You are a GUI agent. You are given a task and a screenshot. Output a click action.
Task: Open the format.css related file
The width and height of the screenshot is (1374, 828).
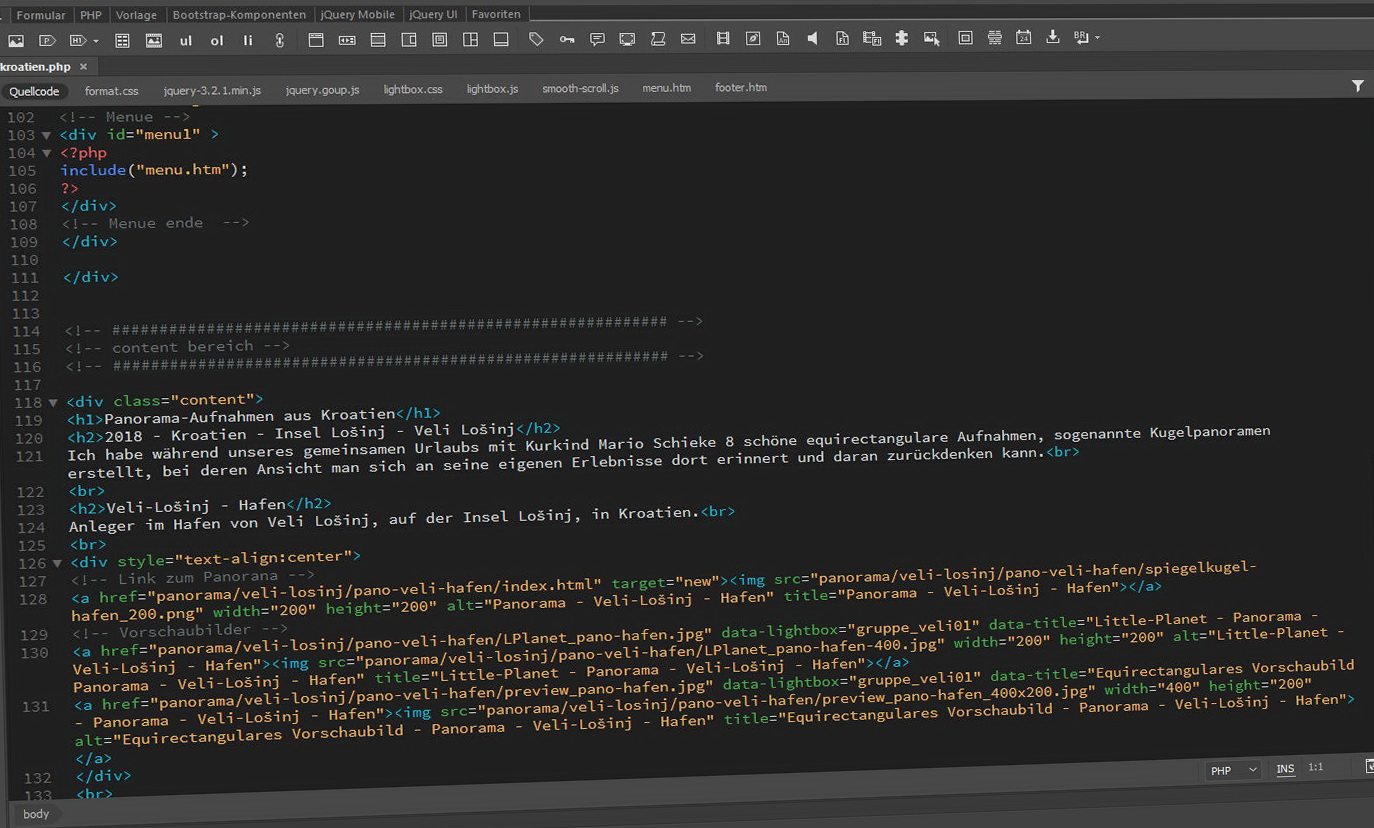112,91
